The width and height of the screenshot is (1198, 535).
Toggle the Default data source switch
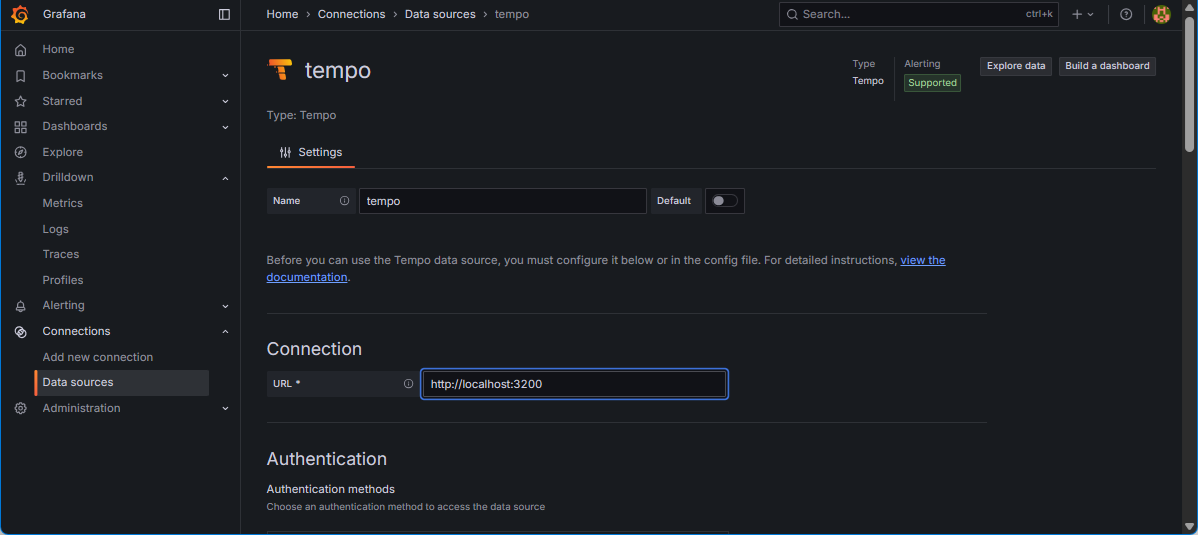(x=724, y=201)
